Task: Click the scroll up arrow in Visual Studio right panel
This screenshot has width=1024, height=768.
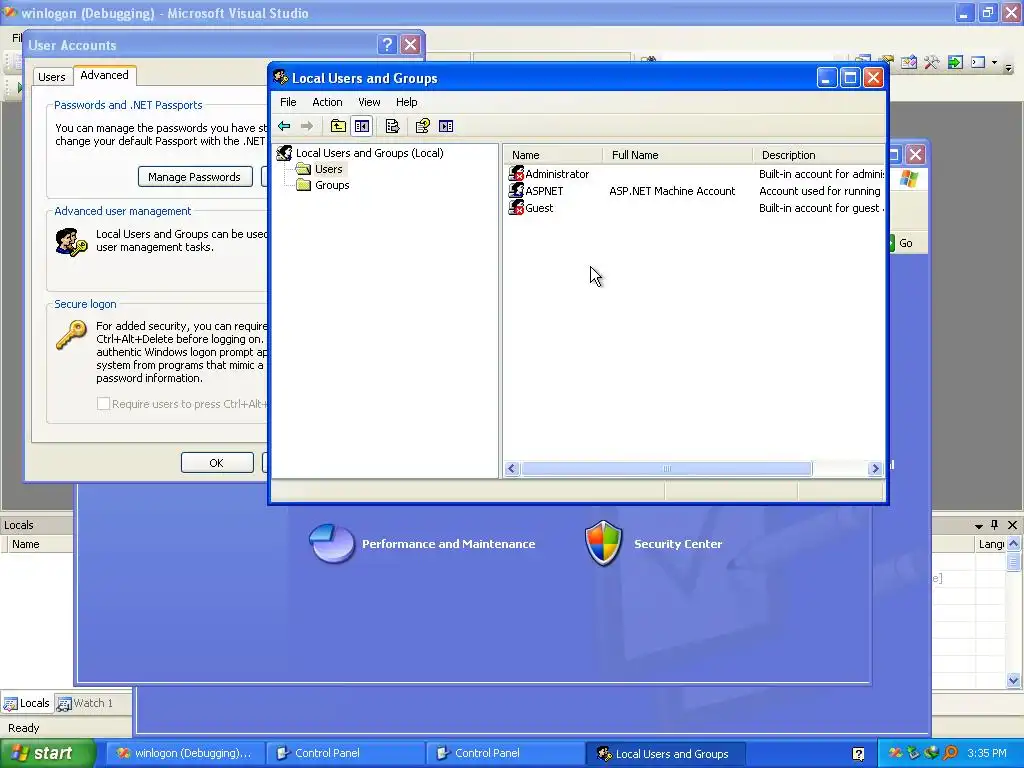Action: pos(1013,543)
